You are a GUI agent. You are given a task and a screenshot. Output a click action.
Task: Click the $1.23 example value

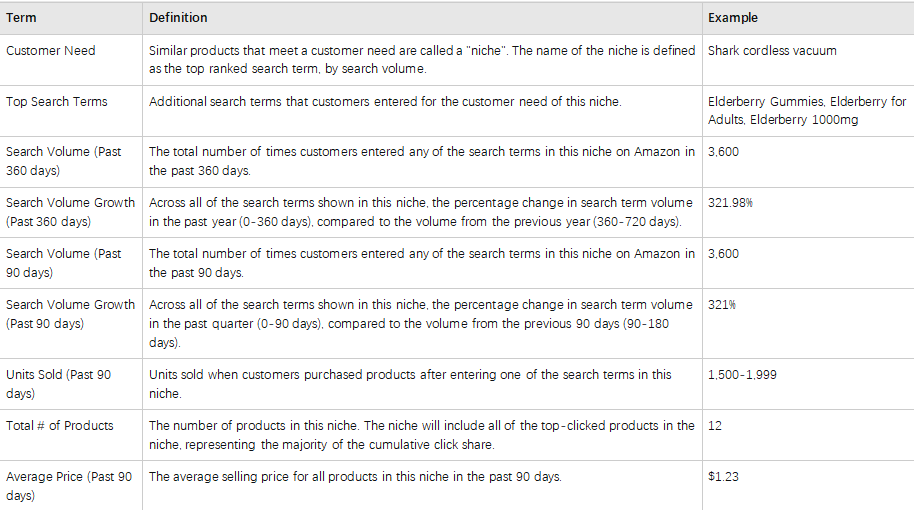coord(723,477)
